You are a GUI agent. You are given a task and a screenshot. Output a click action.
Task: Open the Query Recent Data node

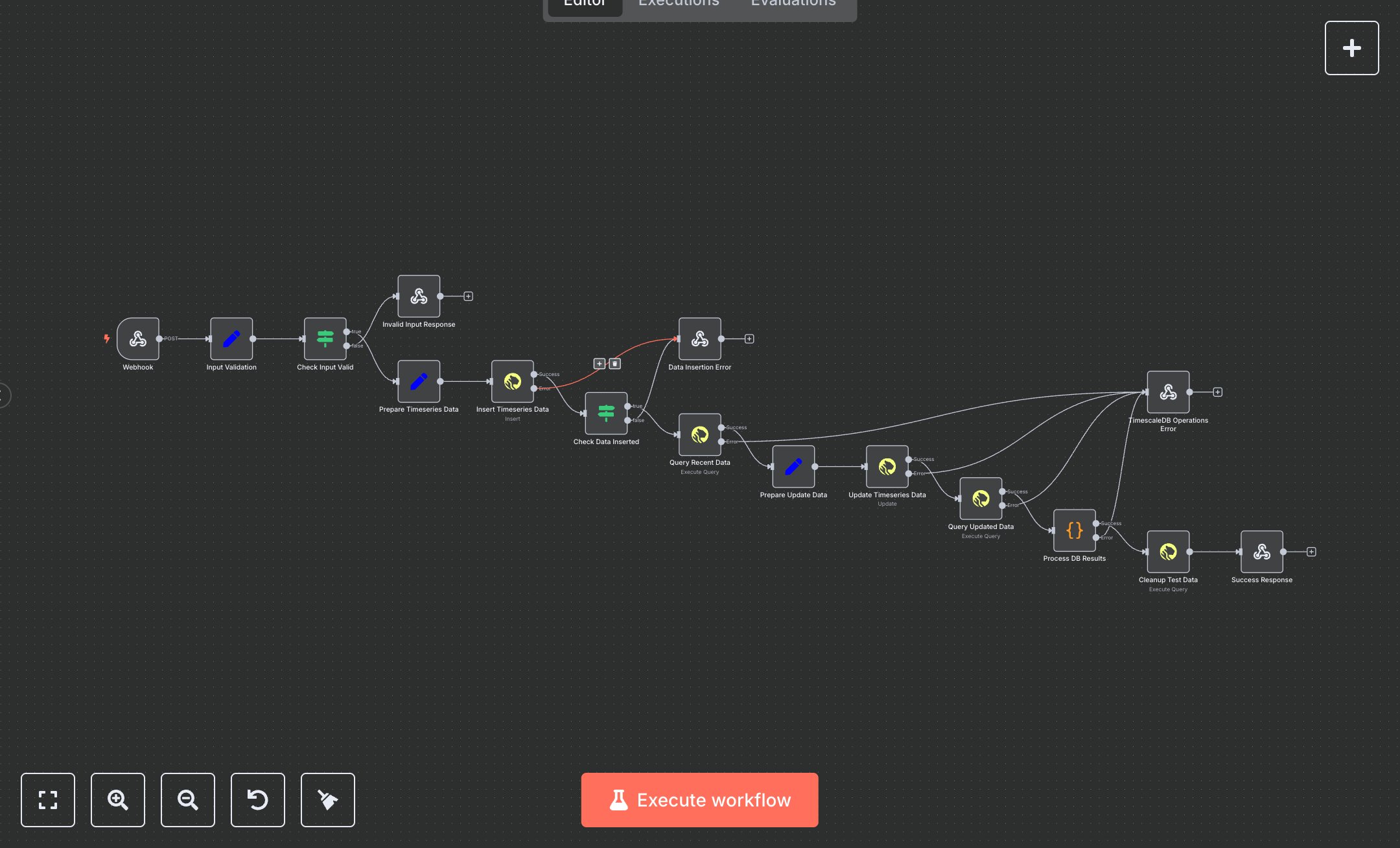699,435
